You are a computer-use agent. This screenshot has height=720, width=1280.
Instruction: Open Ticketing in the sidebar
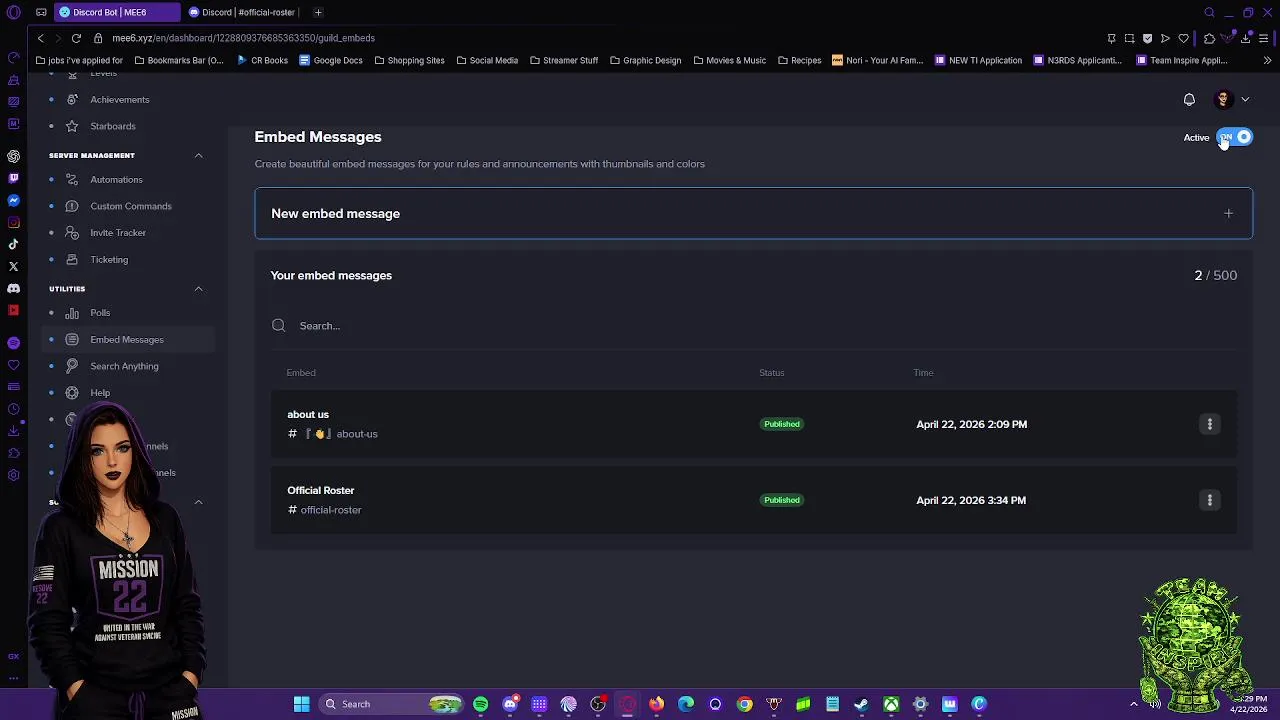(109, 259)
